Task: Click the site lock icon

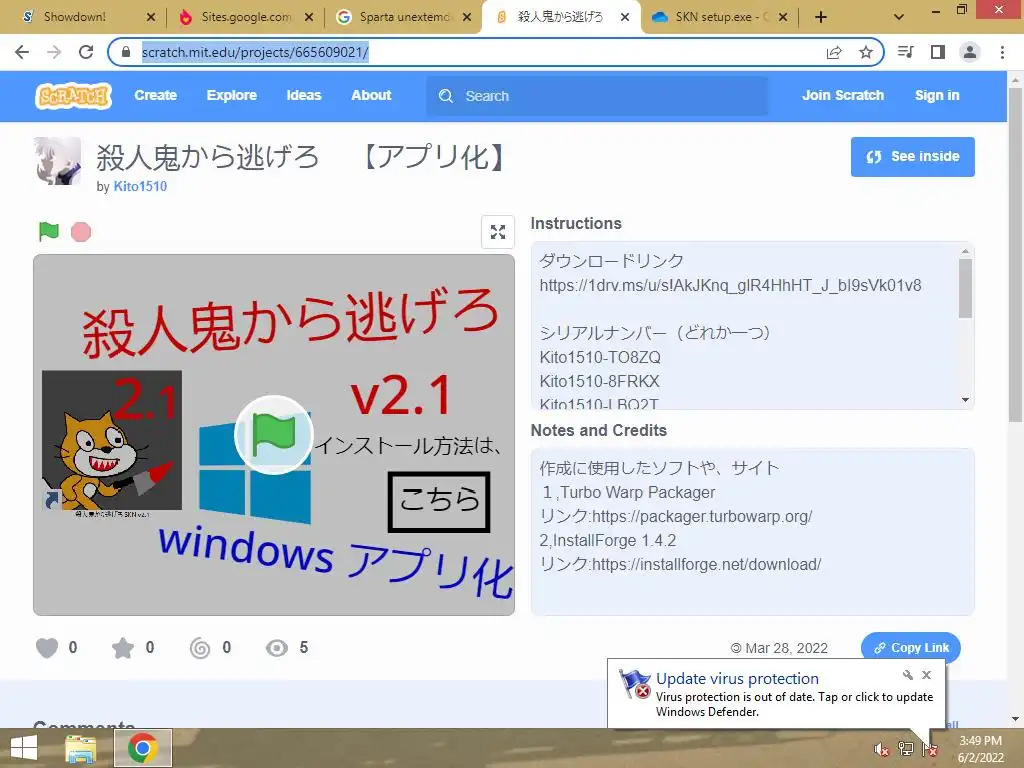Action: [126, 52]
